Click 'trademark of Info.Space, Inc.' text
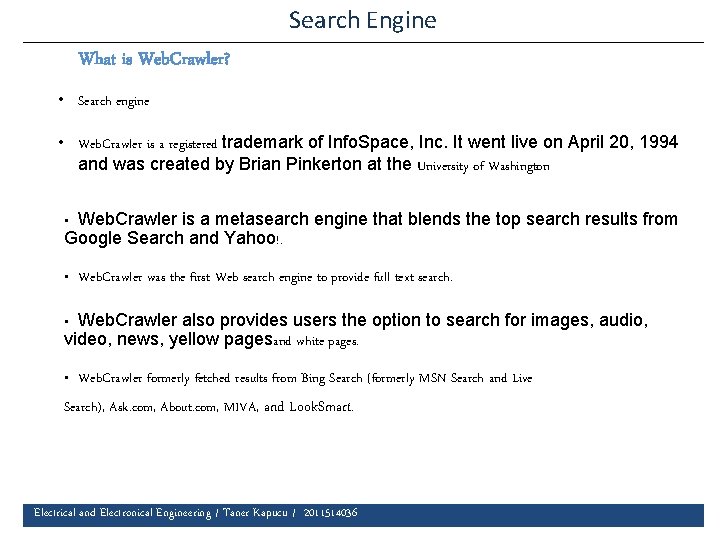 point(332,142)
